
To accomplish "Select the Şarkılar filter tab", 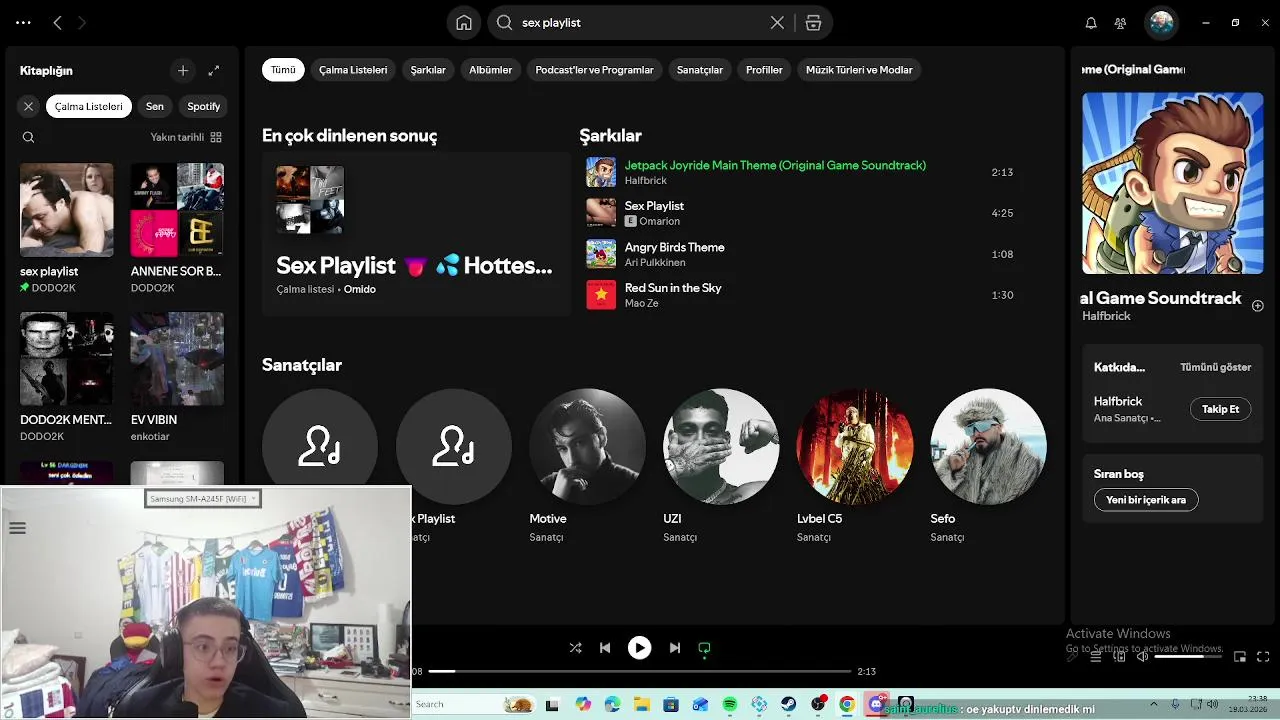I will tap(428, 70).
